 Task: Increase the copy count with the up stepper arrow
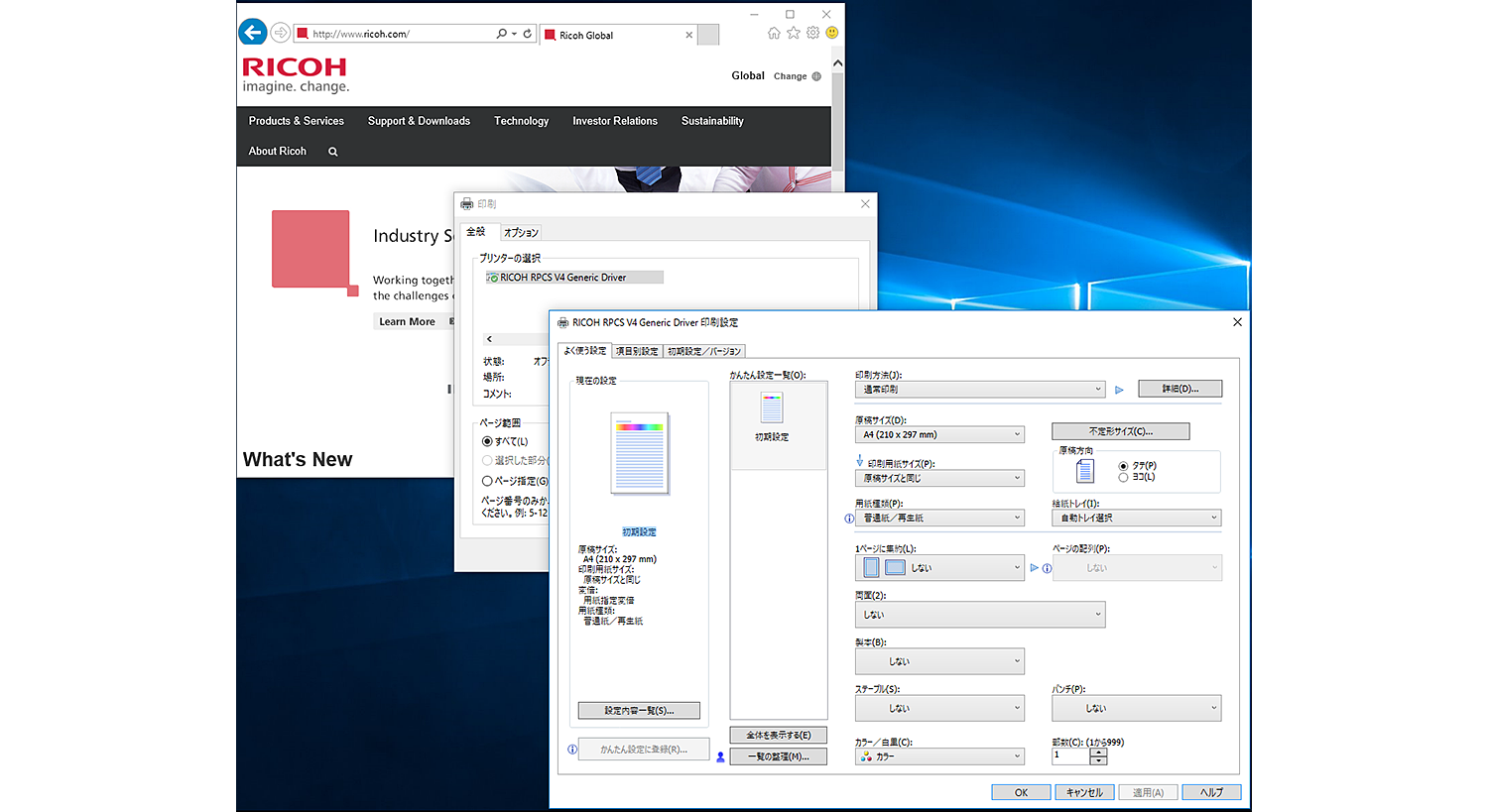pyautogui.click(x=1098, y=752)
